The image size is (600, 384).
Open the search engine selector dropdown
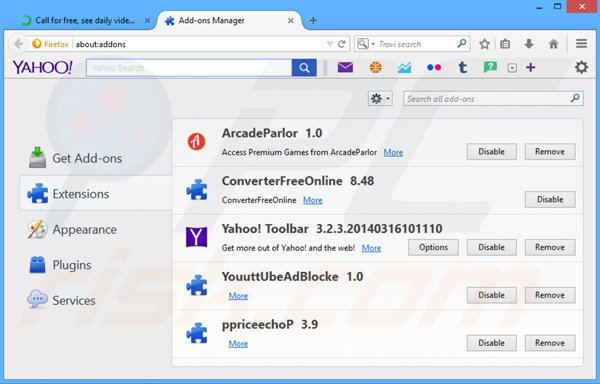coord(365,44)
